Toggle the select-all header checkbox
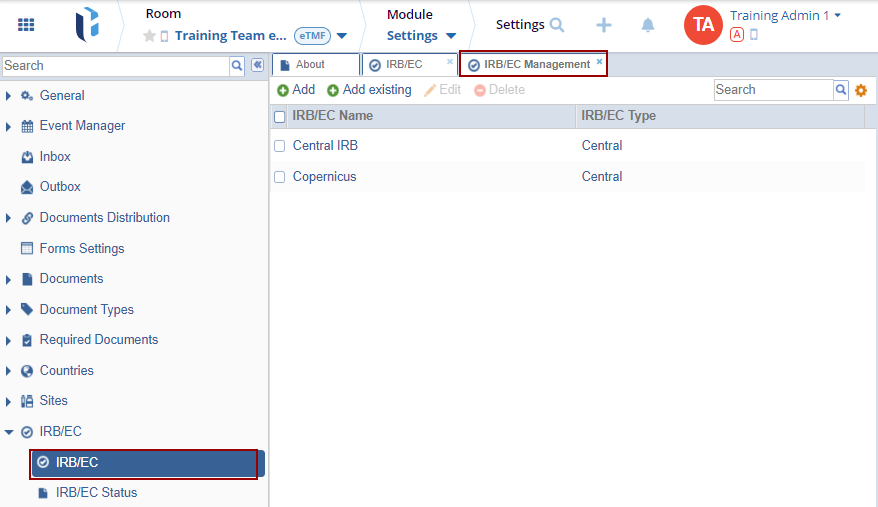 pyautogui.click(x=280, y=116)
